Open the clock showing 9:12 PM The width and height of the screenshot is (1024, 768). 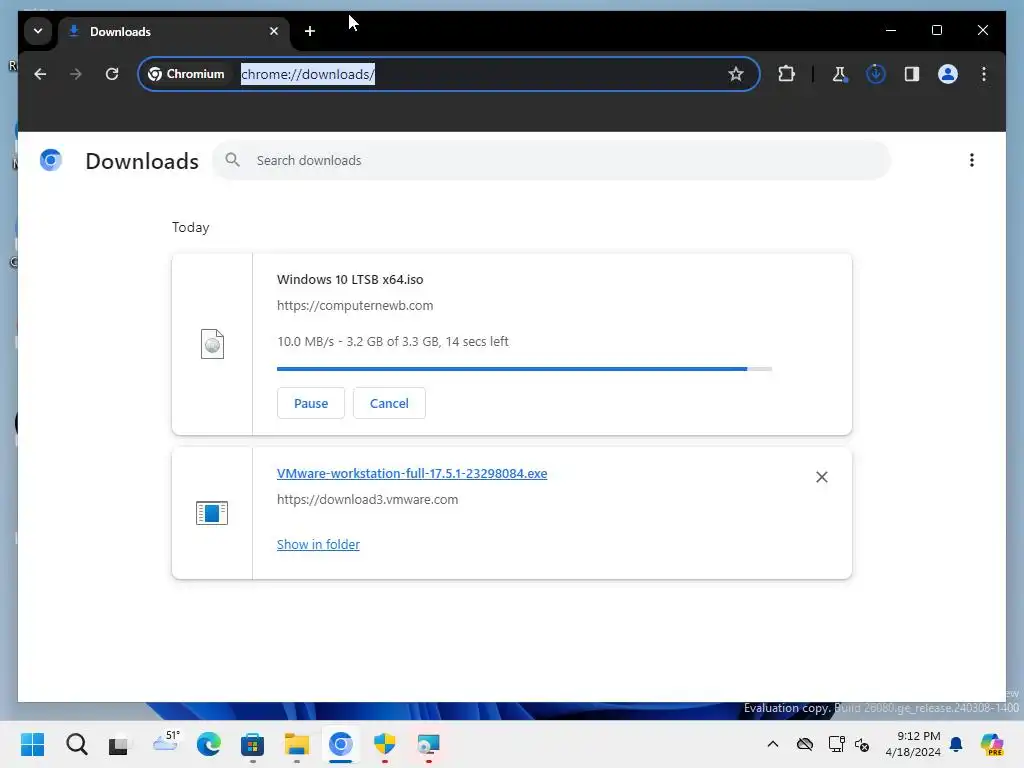(913, 744)
